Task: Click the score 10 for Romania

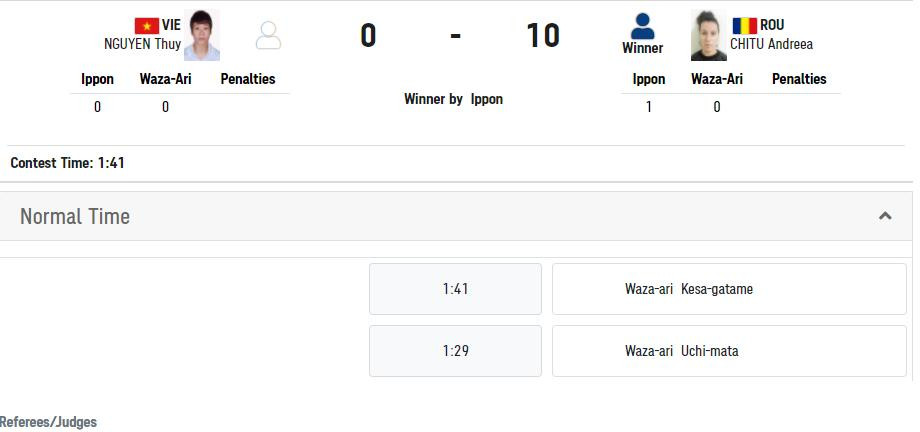Action: (543, 36)
